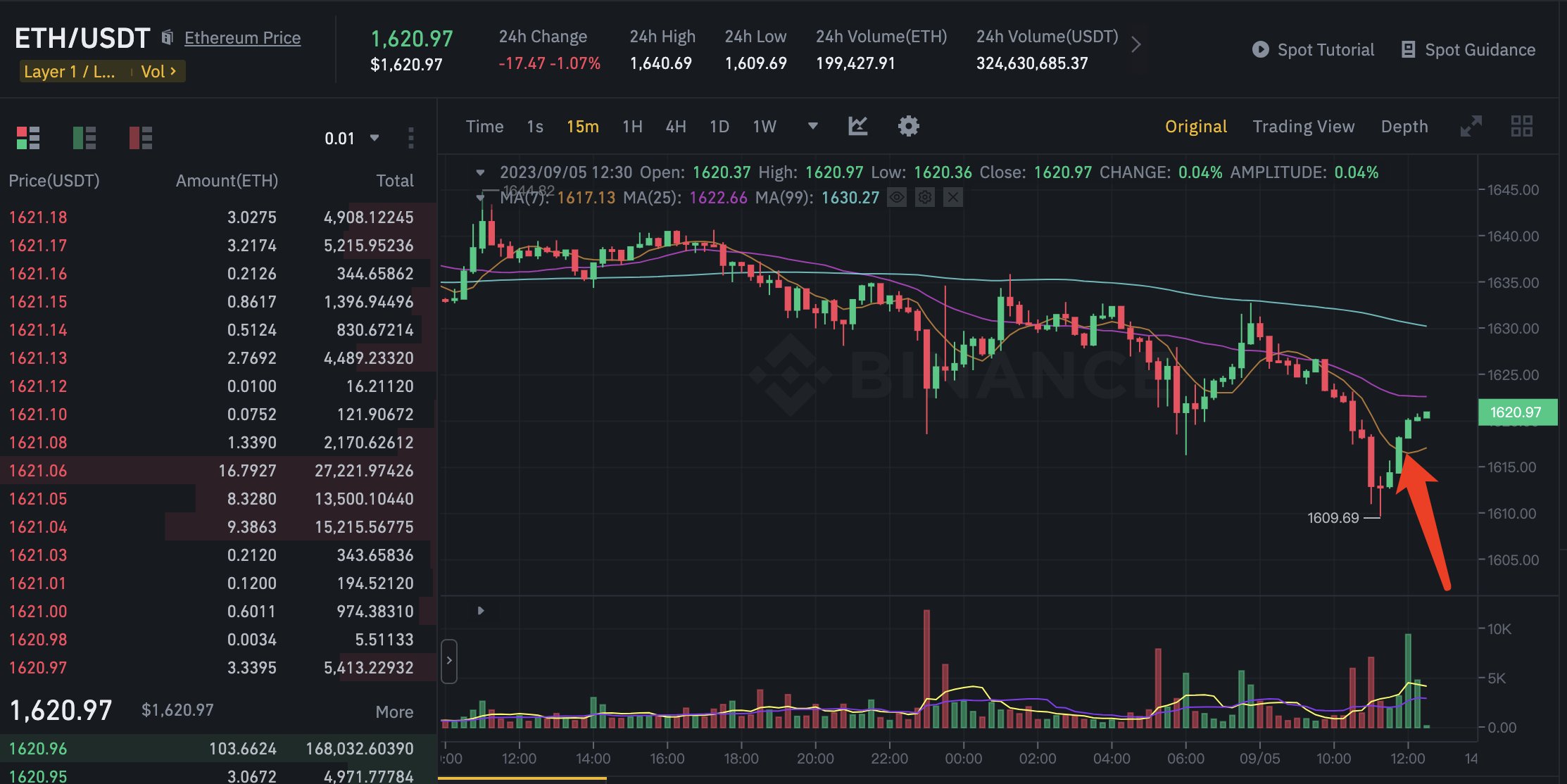Expand the side panel handle arrow

coord(449,661)
